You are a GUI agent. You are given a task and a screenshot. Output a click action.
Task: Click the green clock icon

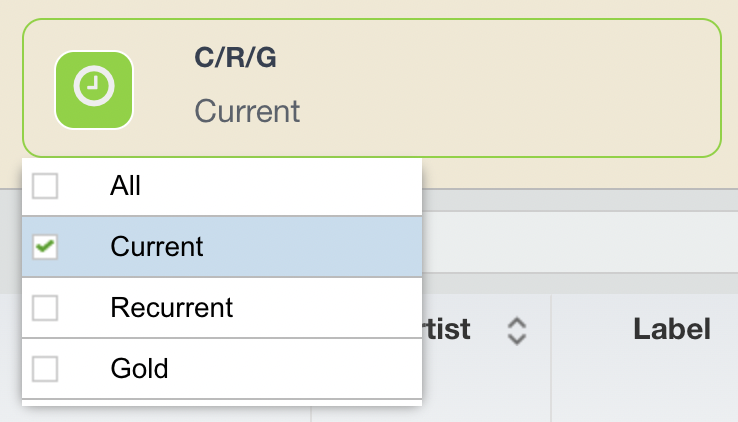[x=94, y=90]
